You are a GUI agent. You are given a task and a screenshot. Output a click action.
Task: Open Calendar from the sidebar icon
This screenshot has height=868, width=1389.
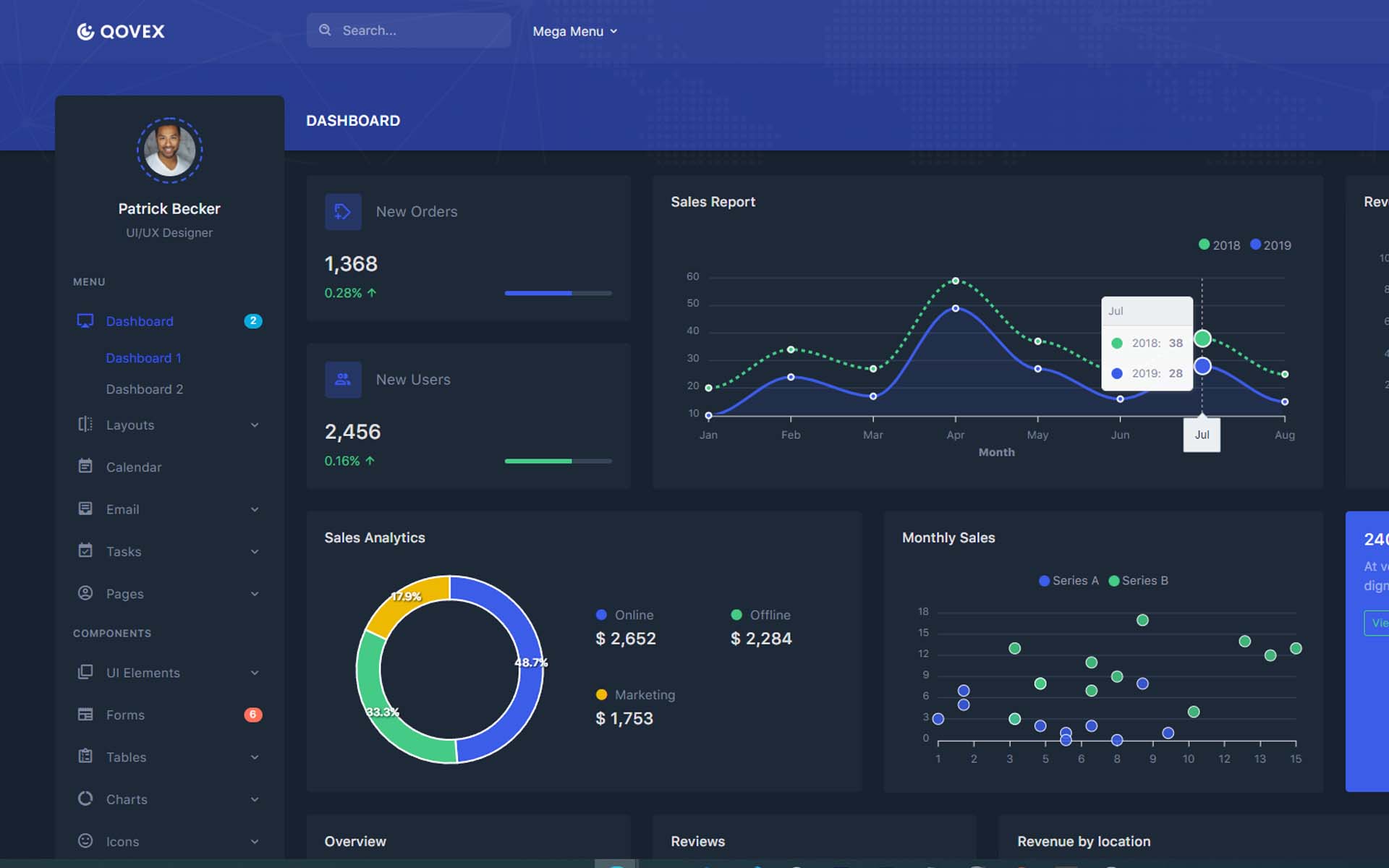pyautogui.click(x=85, y=467)
